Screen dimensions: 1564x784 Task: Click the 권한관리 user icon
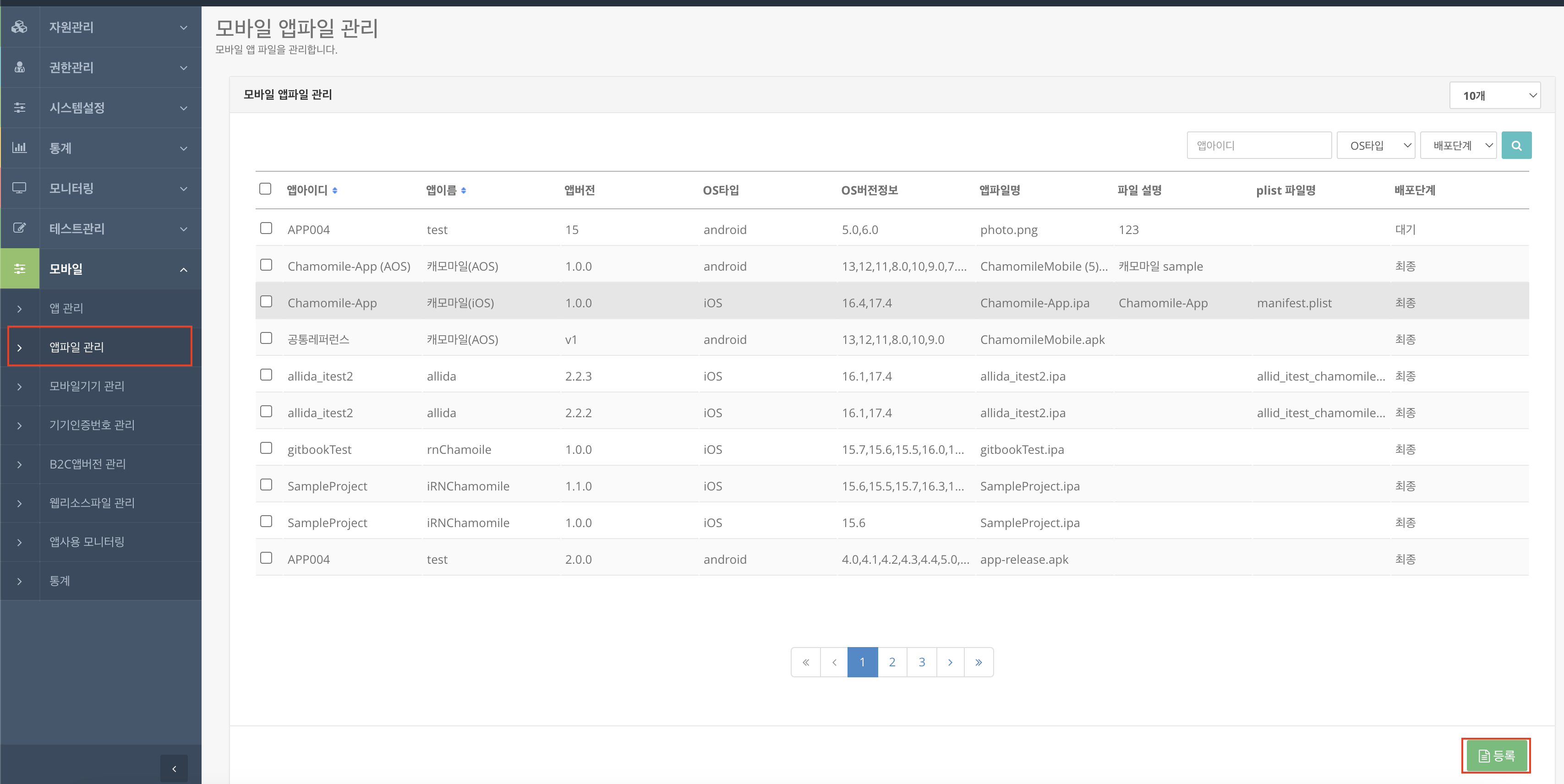19,67
